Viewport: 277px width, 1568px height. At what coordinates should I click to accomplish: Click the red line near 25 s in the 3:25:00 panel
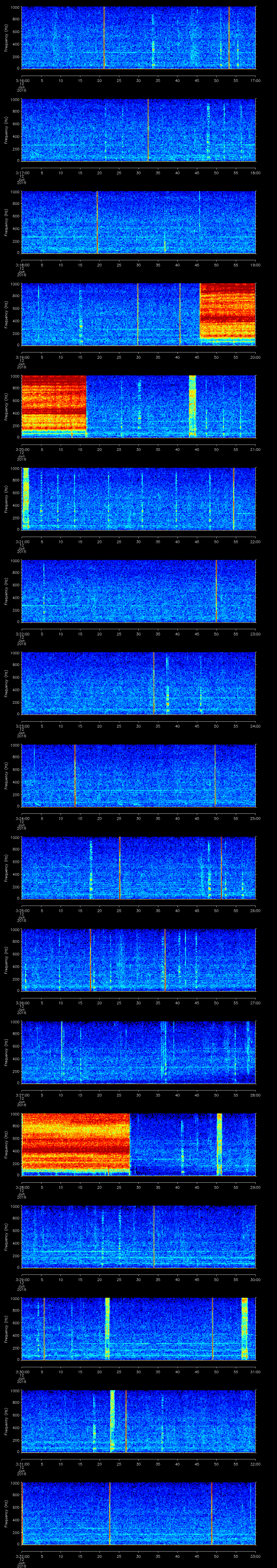pos(120,868)
